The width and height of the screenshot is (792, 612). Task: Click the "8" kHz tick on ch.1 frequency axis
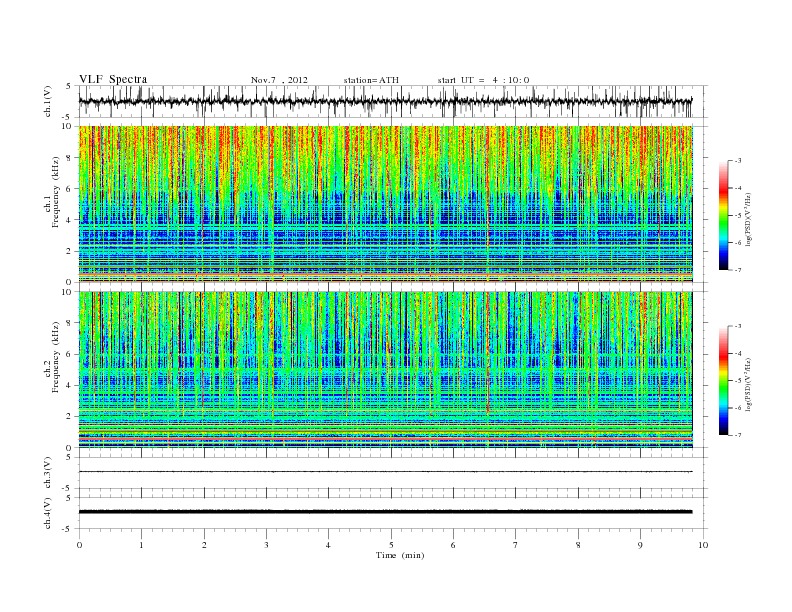pyautogui.click(x=69, y=158)
